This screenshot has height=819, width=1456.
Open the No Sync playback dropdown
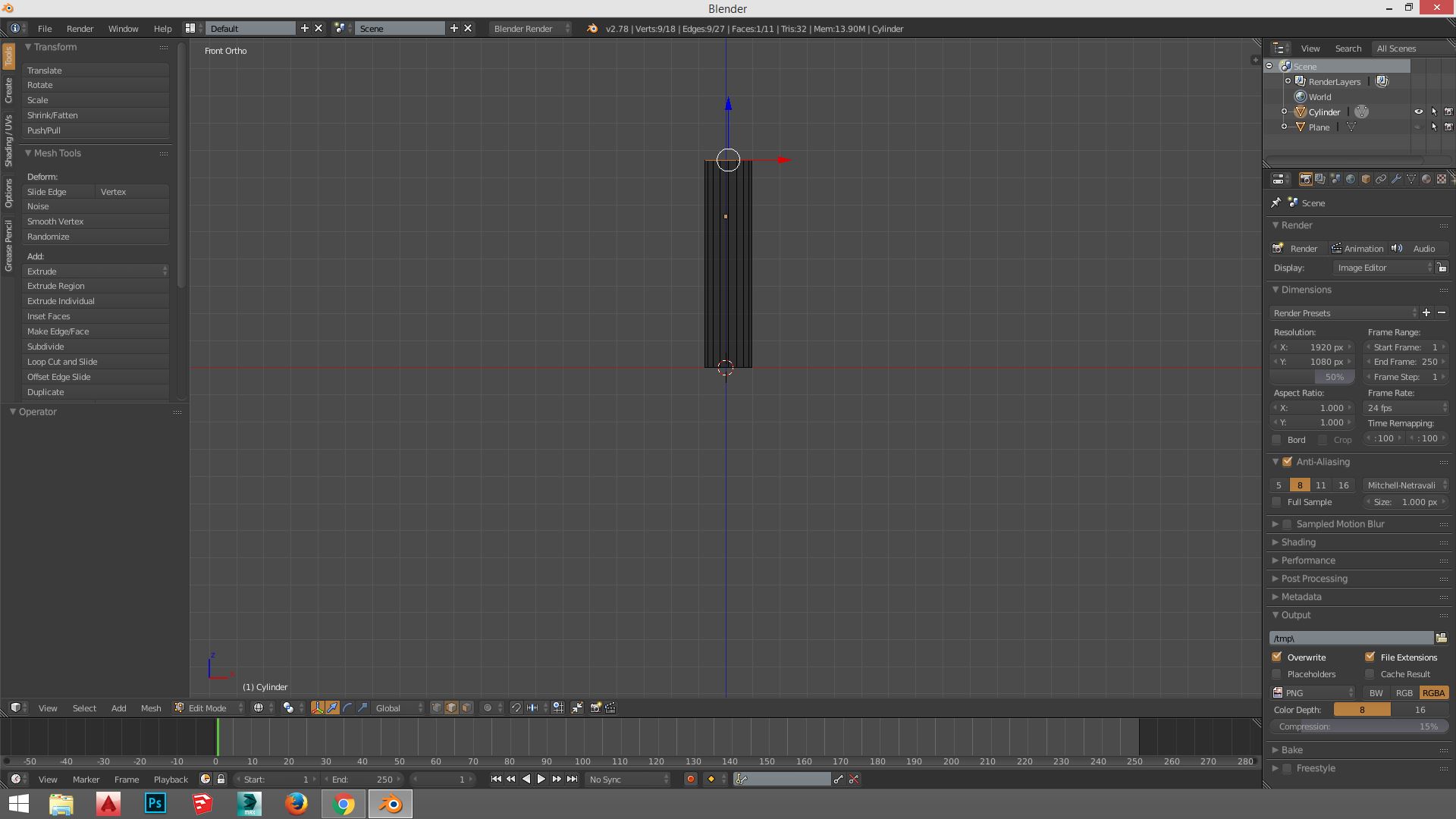click(x=628, y=779)
